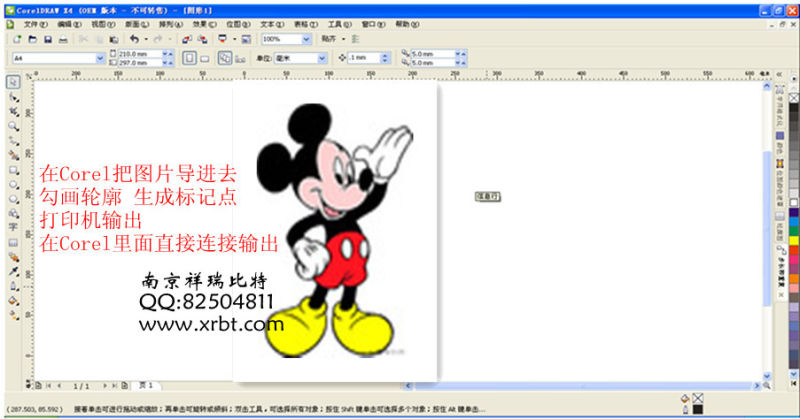This screenshot has width=800, height=419.
Task: Select the 页1 page tab
Action: click(146, 385)
